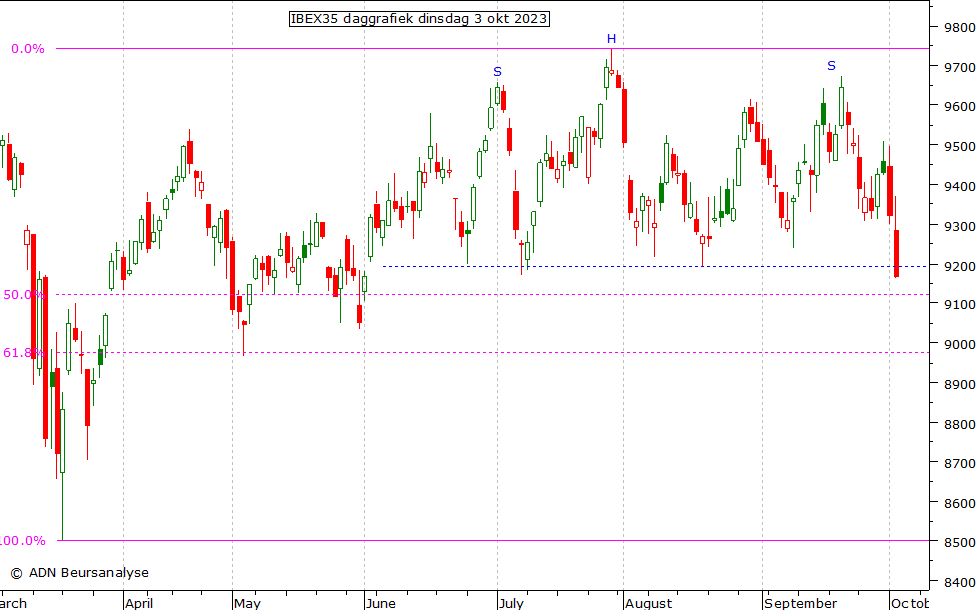
Task: Click the right S shoulder marker in September
Action: click(831, 66)
